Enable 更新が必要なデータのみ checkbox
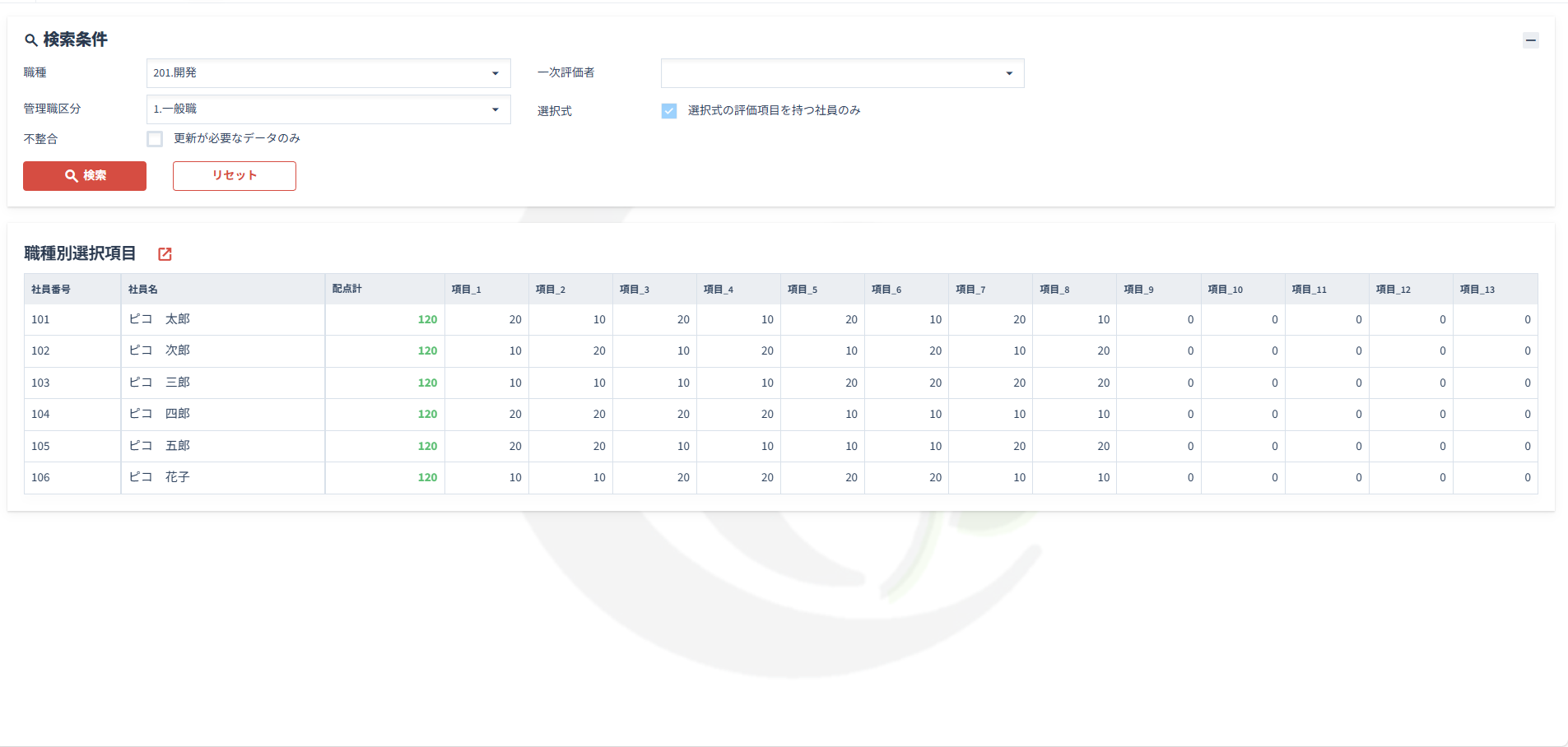This screenshot has height=747, width=1568. pos(155,139)
